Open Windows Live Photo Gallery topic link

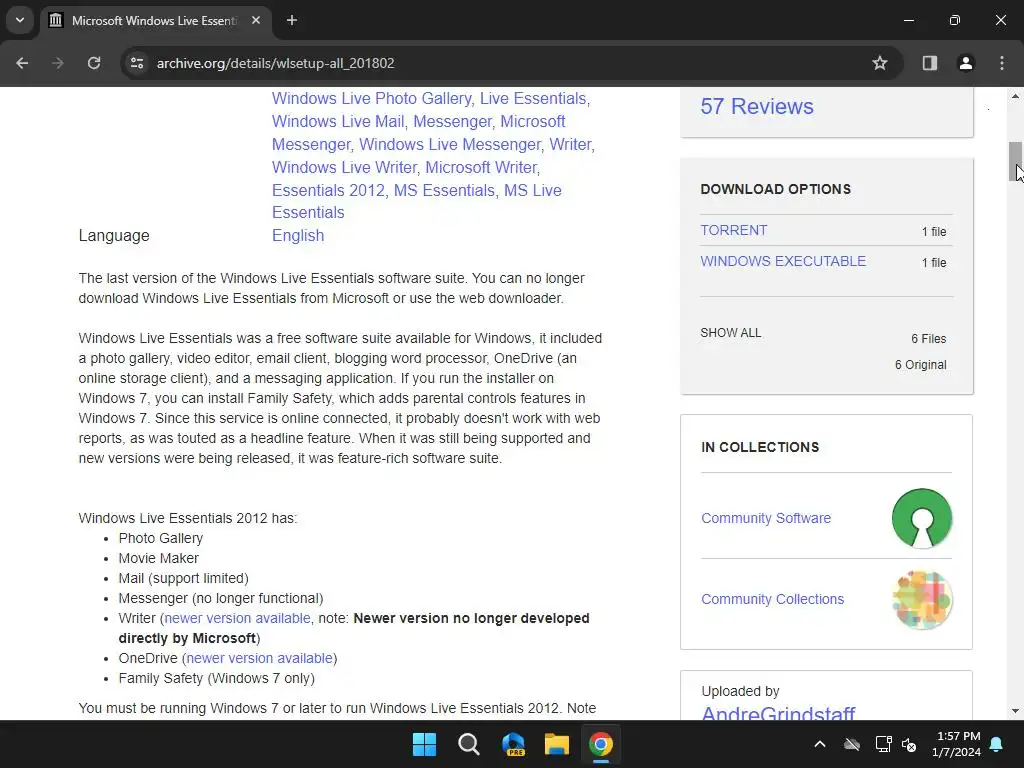click(x=372, y=99)
